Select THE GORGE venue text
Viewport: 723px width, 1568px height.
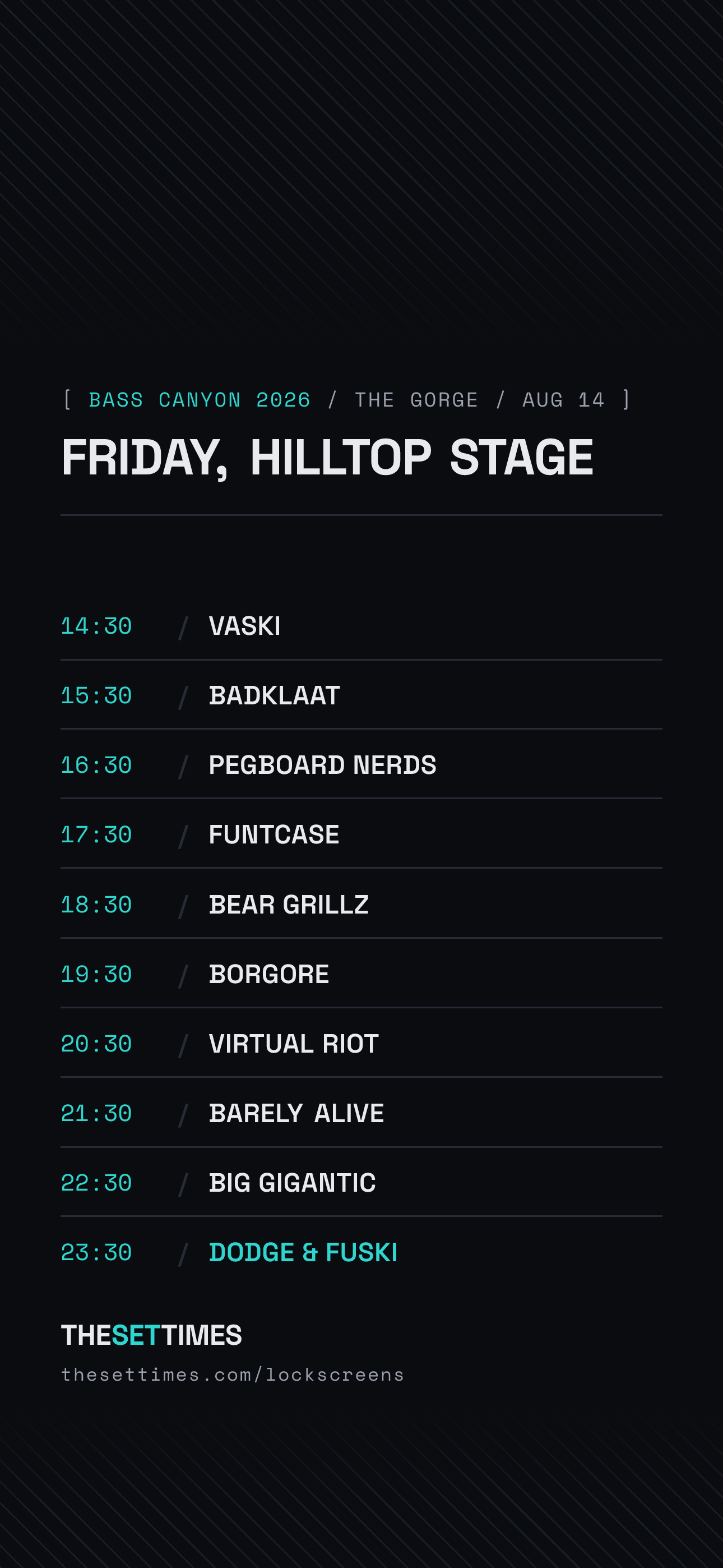point(416,400)
